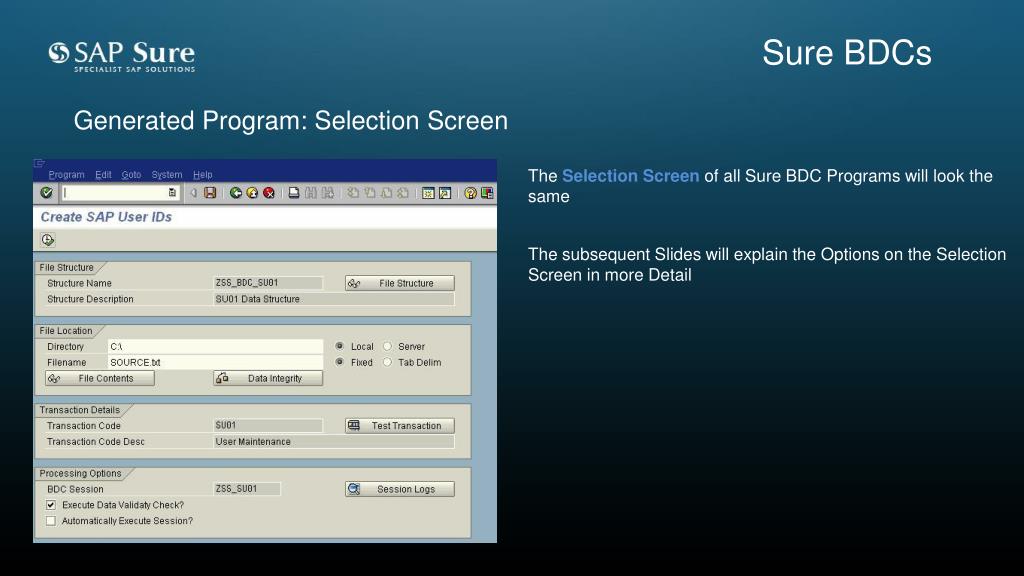Collapse the command field with the arrow
The width and height of the screenshot is (1024, 576).
(193, 193)
